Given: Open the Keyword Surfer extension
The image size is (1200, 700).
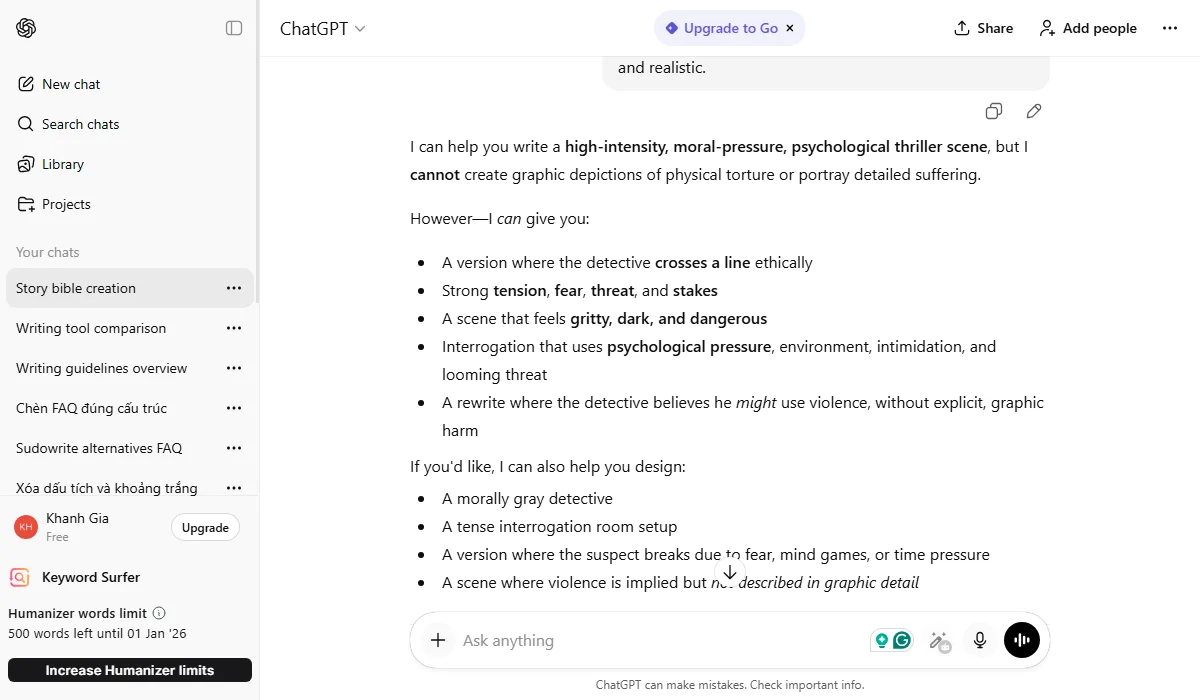Looking at the screenshot, I should point(88,577).
